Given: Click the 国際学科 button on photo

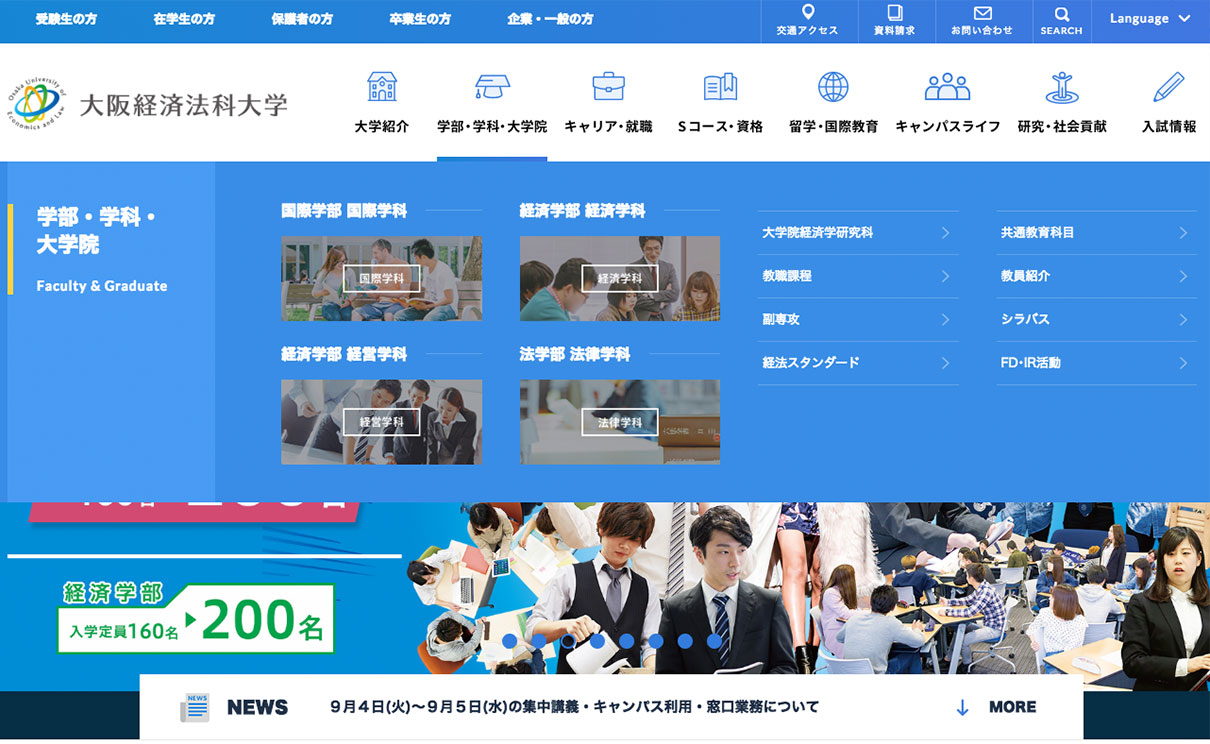Looking at the screenshot, I should coord(381,279).
